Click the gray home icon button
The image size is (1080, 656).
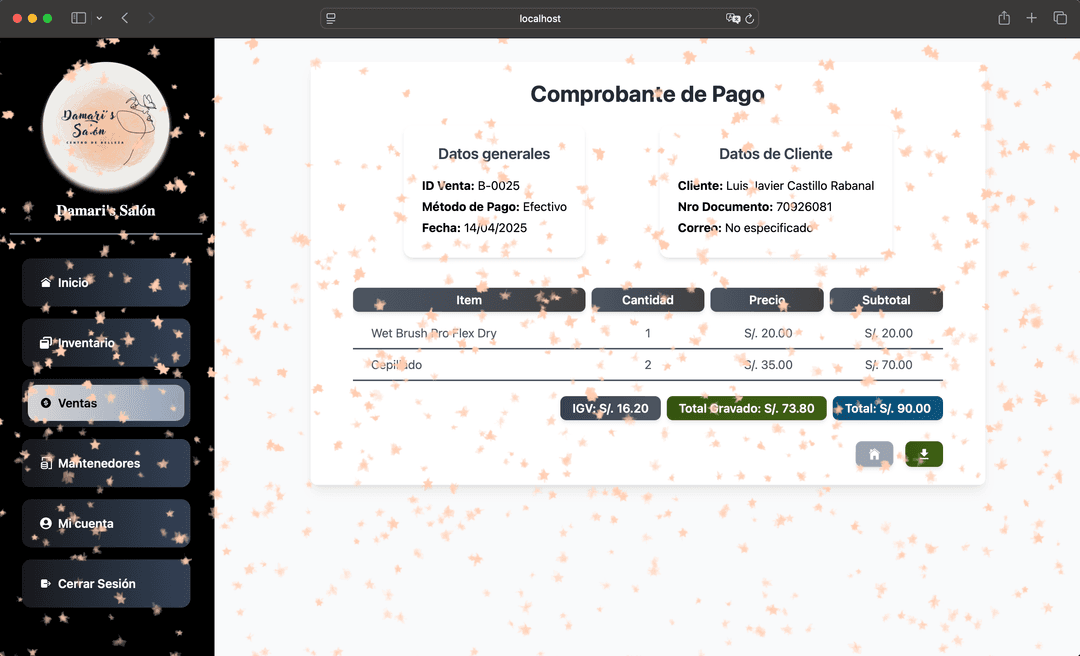(x=874, y=454)
